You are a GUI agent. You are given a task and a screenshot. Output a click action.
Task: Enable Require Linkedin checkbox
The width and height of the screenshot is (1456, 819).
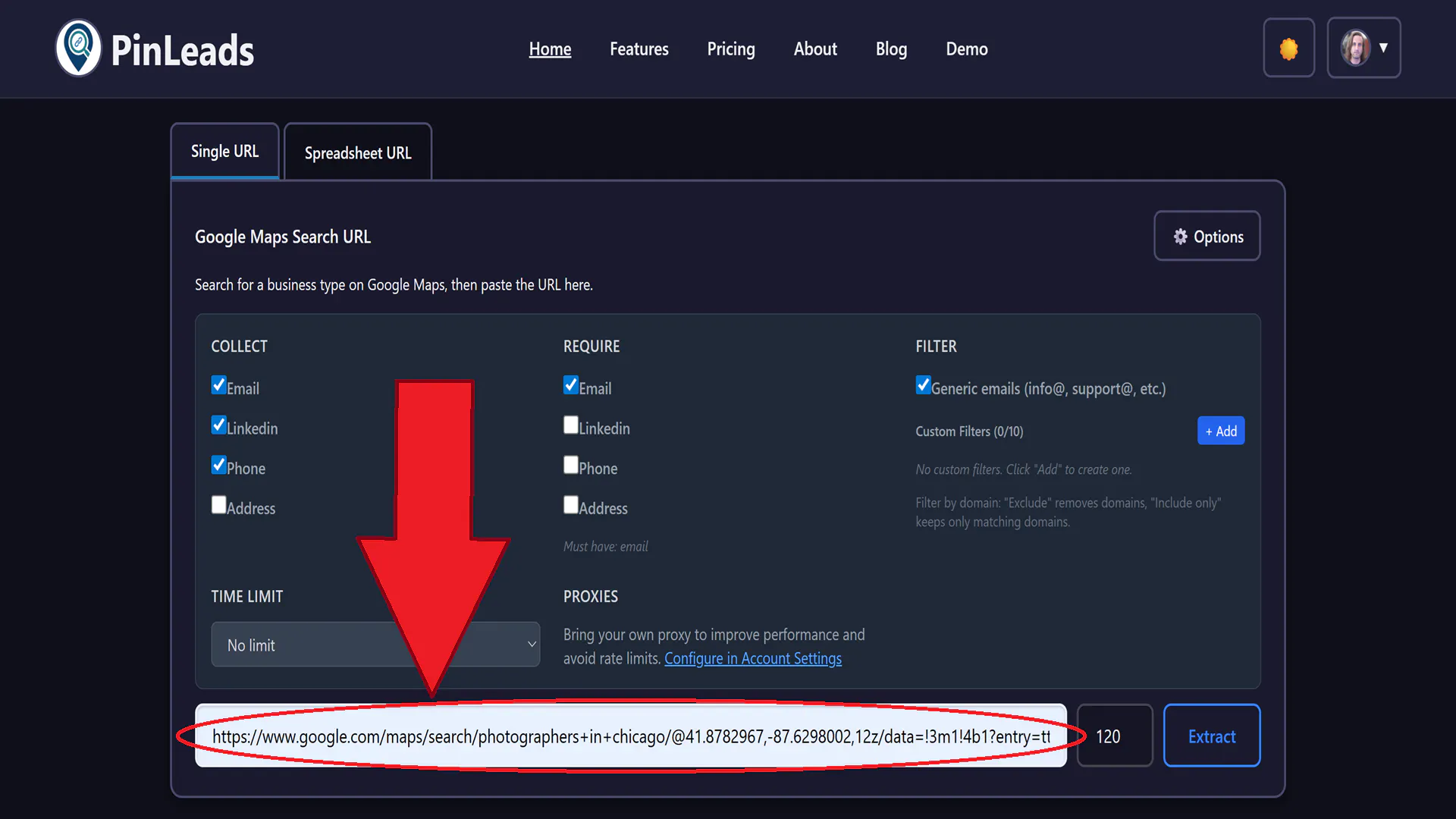571,425
